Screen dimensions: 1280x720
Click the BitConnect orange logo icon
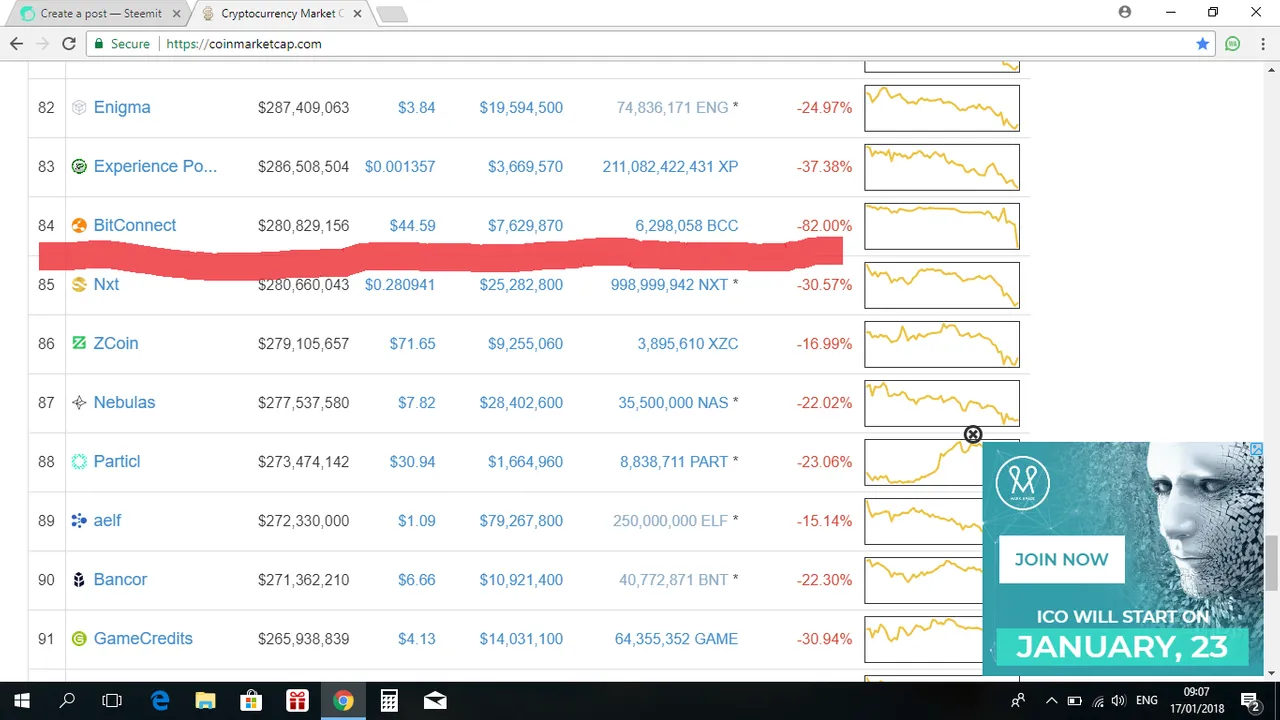point(79,225)
